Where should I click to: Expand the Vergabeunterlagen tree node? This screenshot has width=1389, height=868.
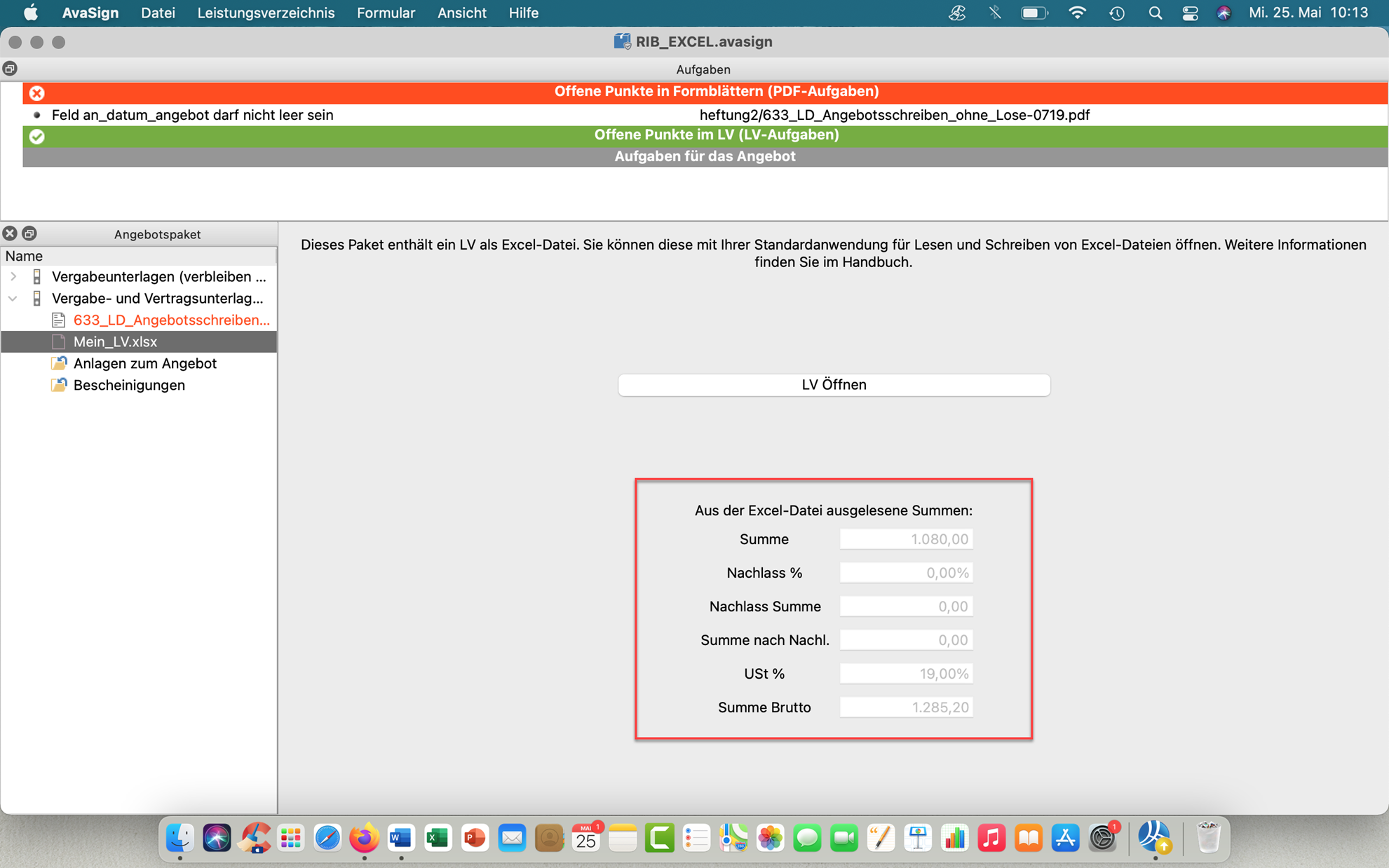point(13,277)
